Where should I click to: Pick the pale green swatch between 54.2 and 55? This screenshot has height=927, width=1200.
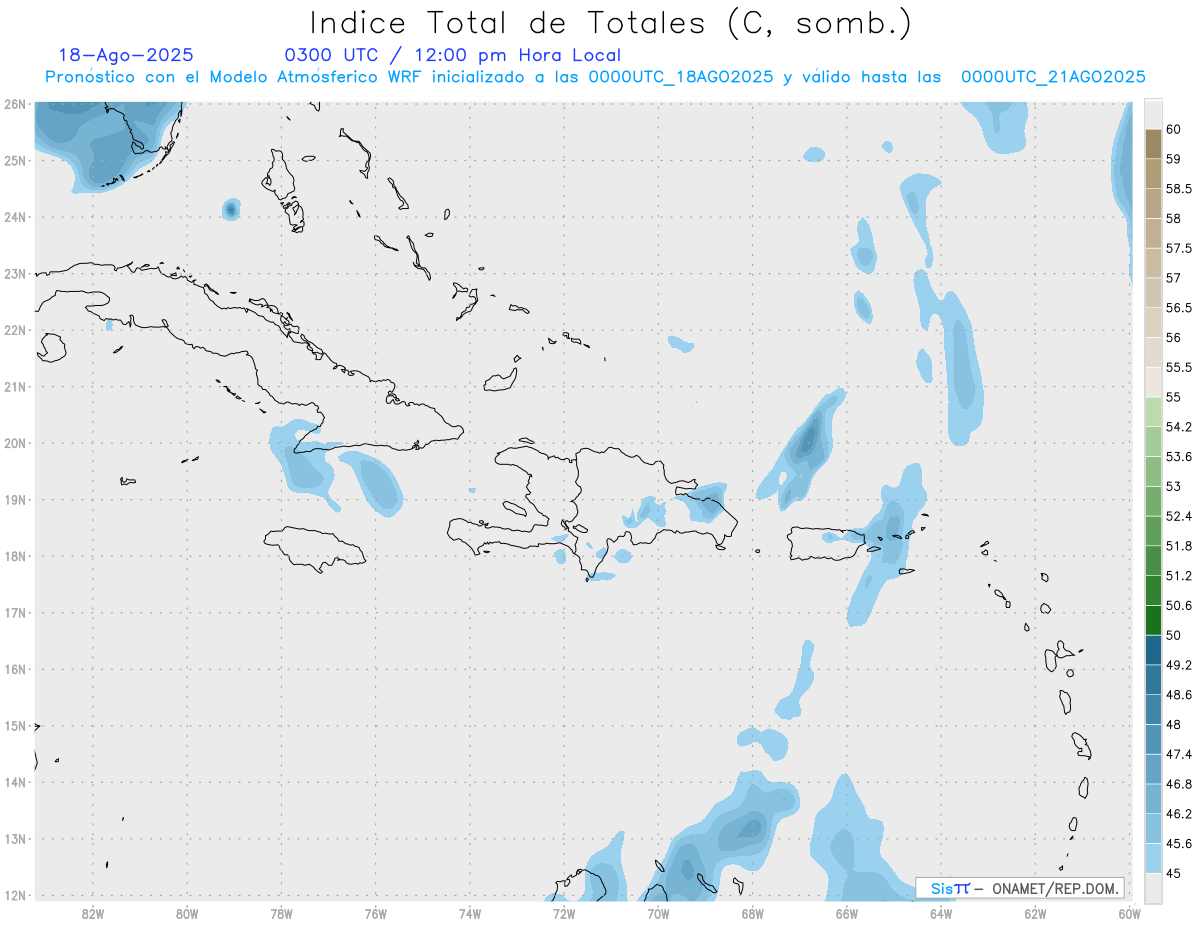[1153, 412]
